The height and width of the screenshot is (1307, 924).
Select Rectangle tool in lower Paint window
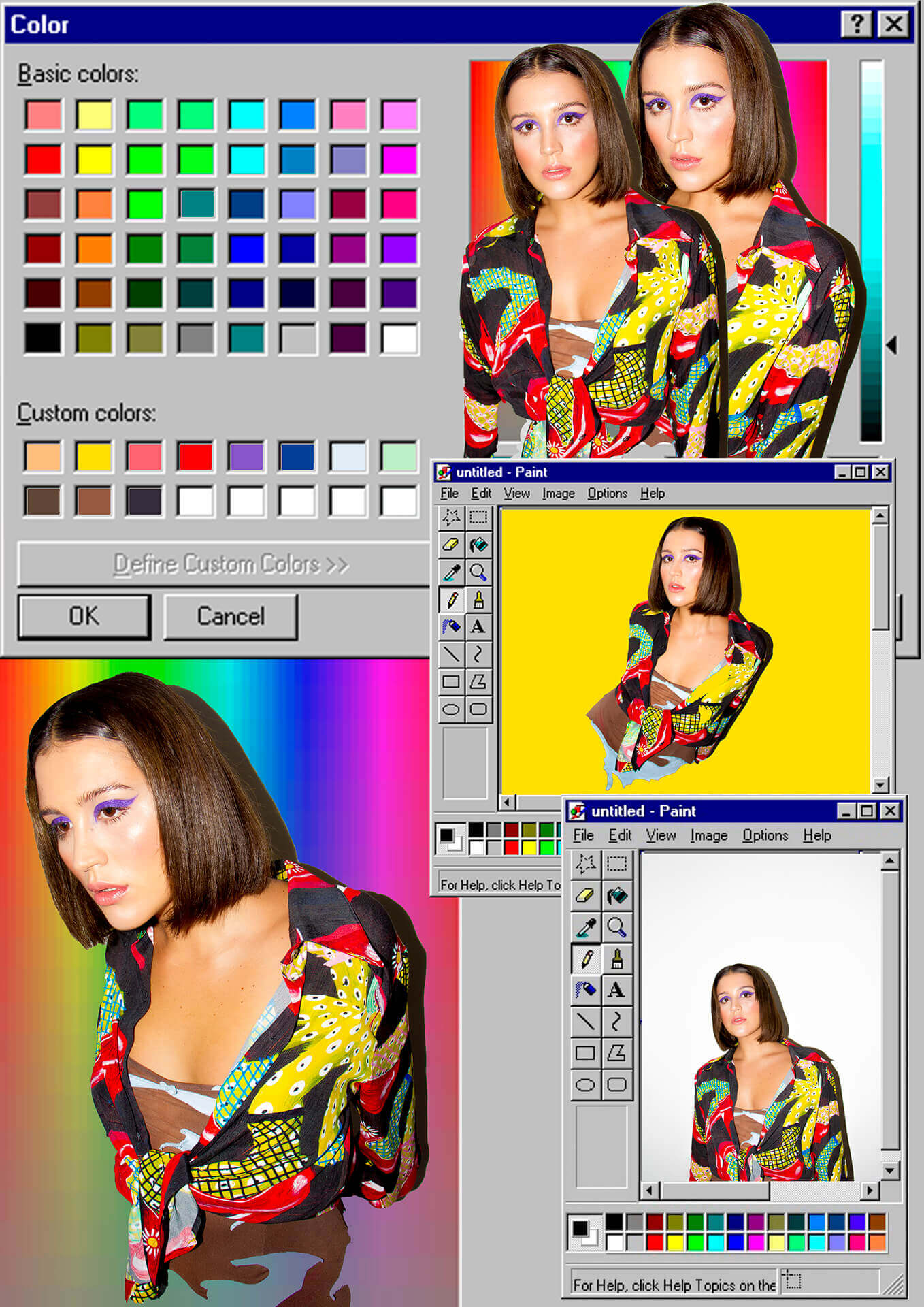(x=585, y=1053)
